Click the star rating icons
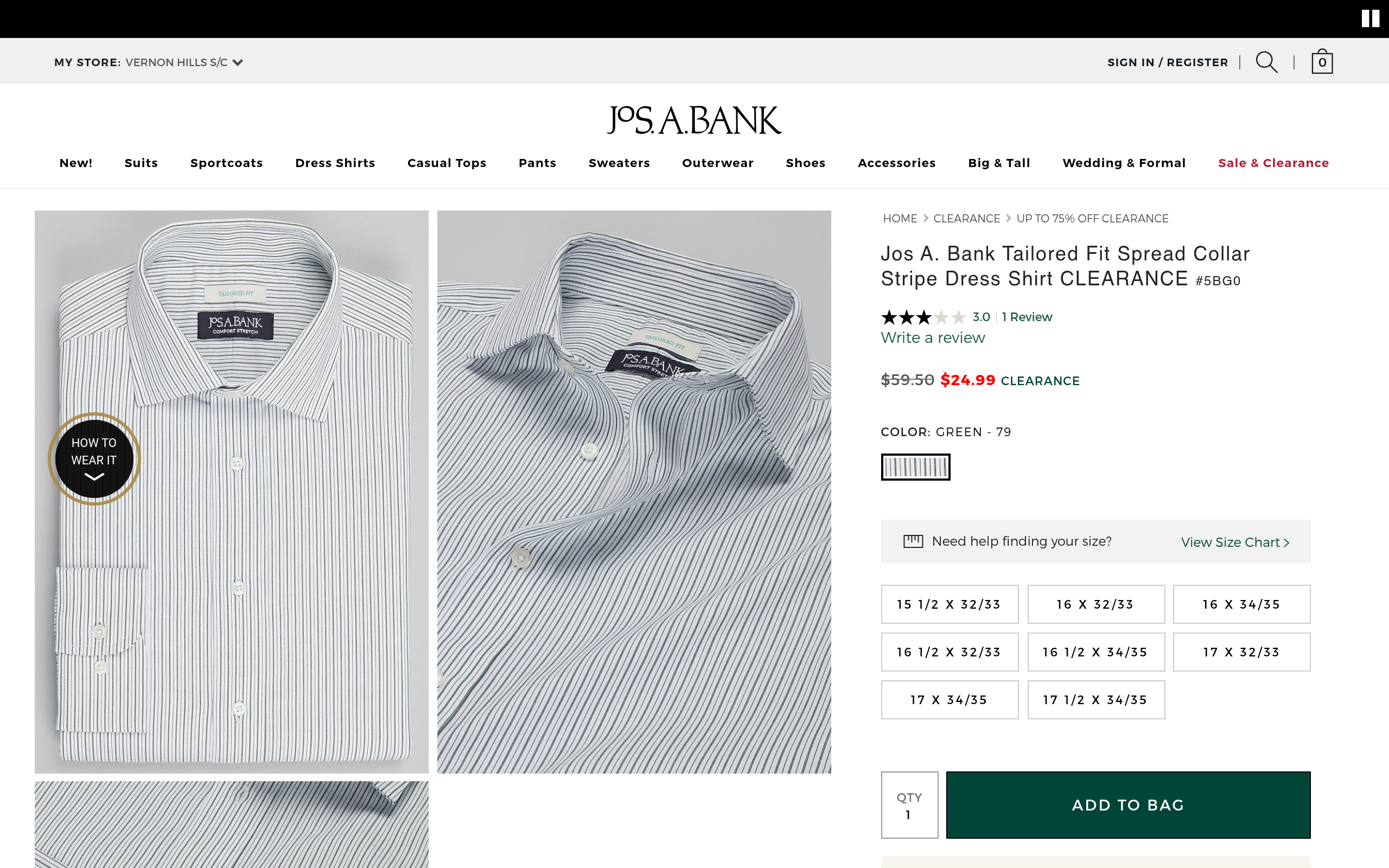Viewport: 1389px width, 868px height. pyautogui.click(x=923, y=317)
